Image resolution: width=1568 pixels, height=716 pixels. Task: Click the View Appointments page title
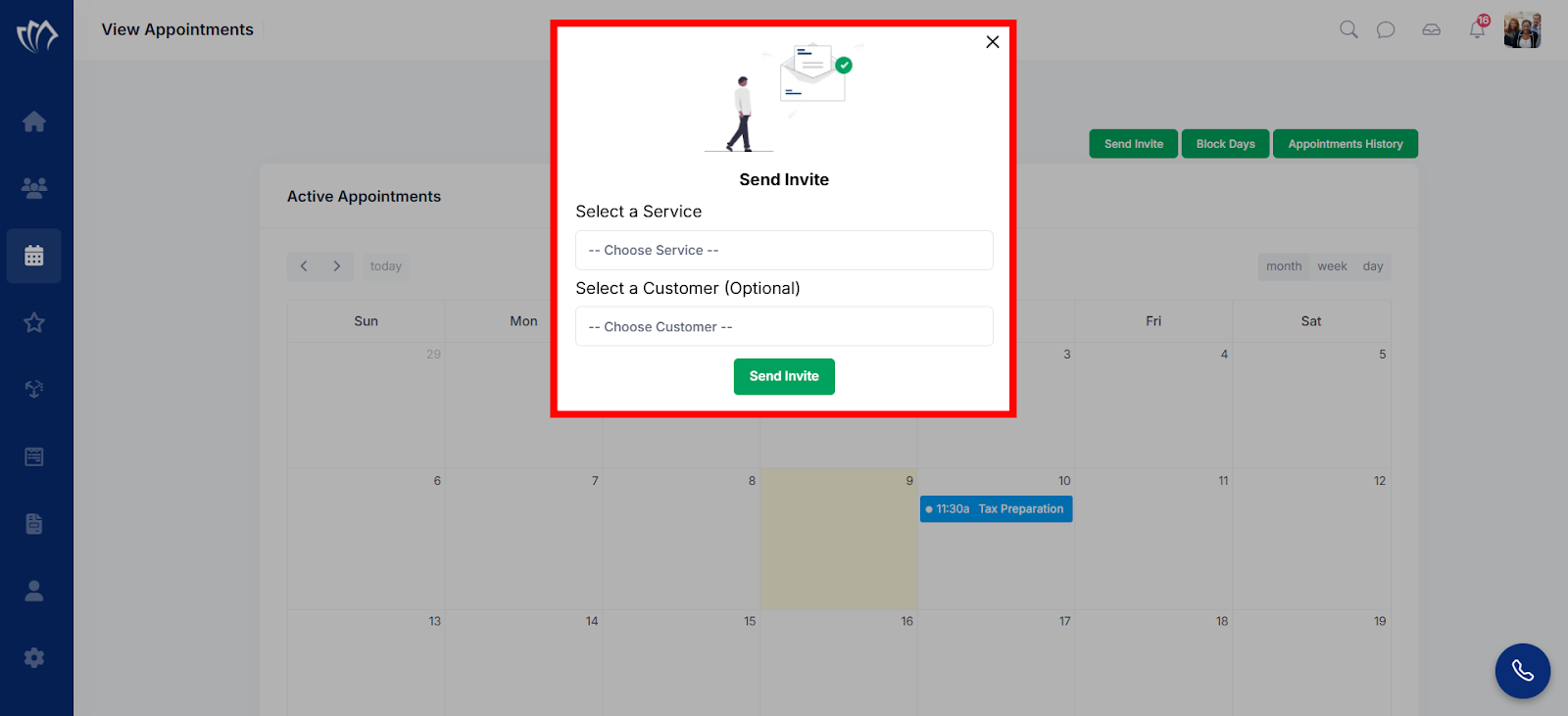point(177,29)
